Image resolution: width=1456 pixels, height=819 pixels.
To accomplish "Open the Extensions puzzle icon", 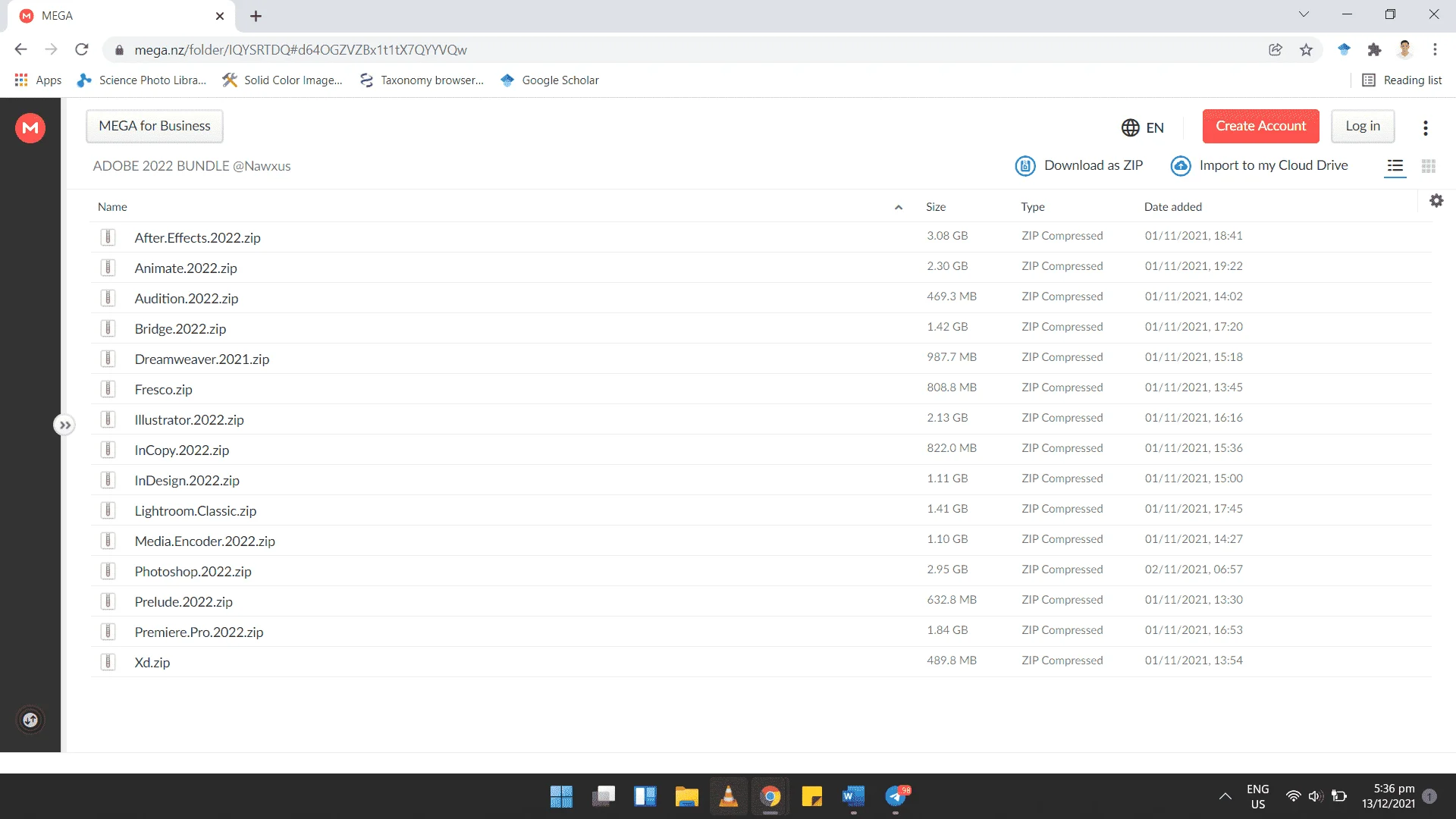I will tap(1374, 49).
